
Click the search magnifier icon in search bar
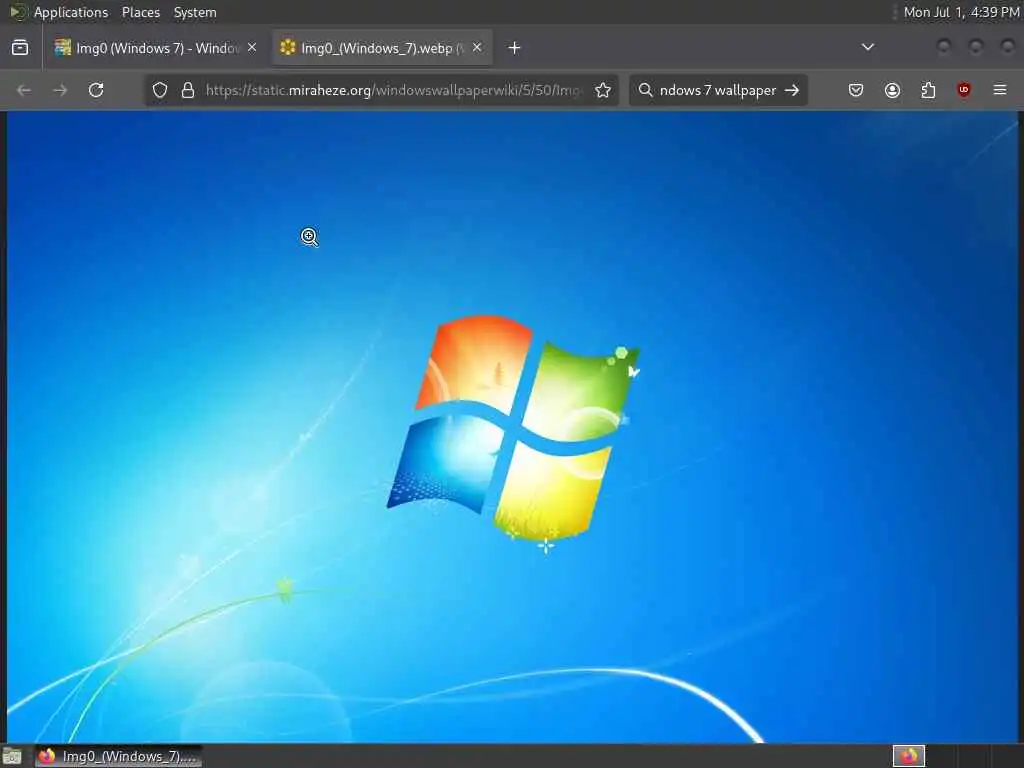click(x=645, y=90)
